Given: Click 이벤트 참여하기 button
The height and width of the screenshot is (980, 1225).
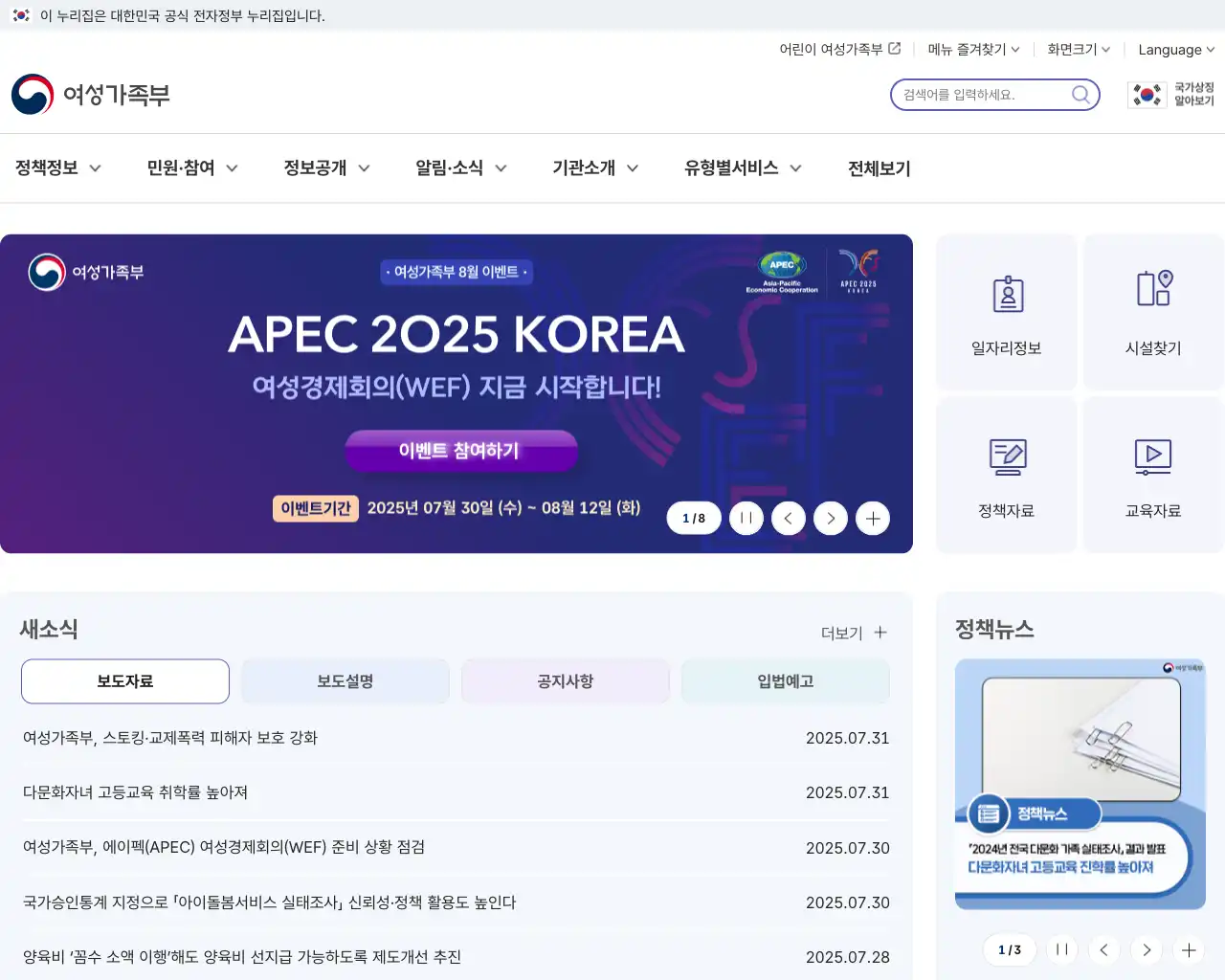Looking at the screenshot, I should (460, 450).
